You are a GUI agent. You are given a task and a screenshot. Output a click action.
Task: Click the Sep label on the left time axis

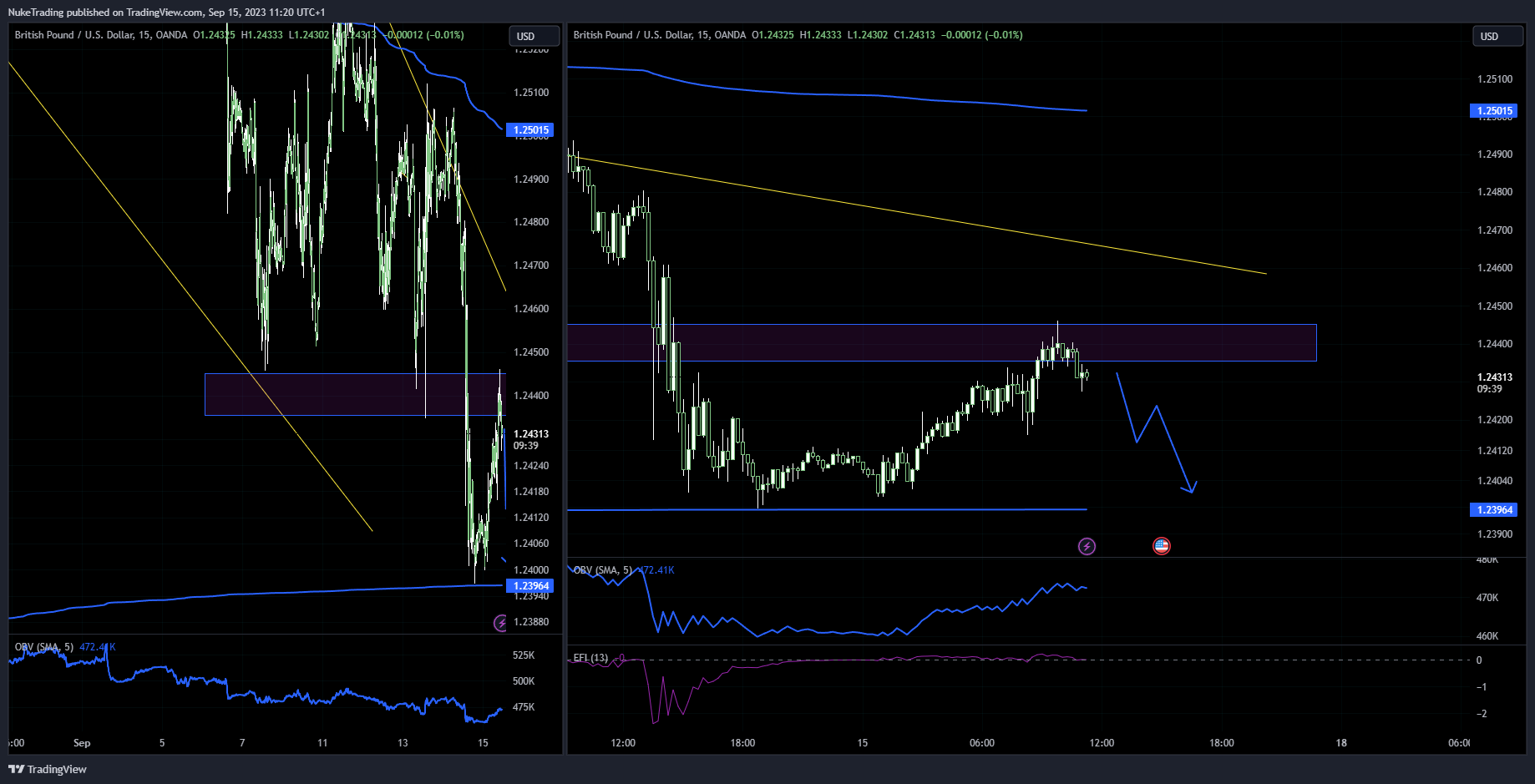pyautogui.click(x=82, y=743)
